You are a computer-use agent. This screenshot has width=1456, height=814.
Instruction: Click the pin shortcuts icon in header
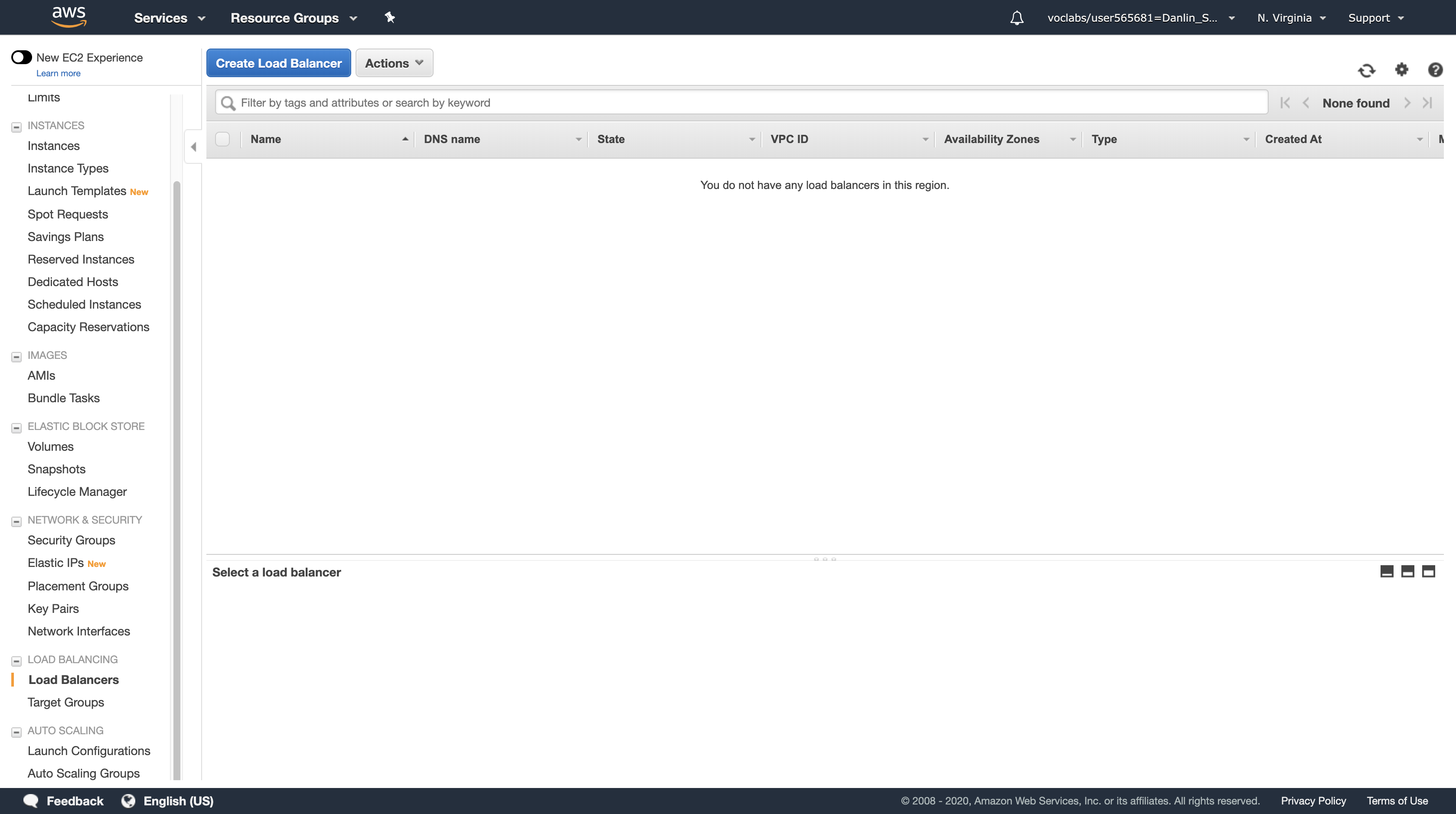coord(389,17)
